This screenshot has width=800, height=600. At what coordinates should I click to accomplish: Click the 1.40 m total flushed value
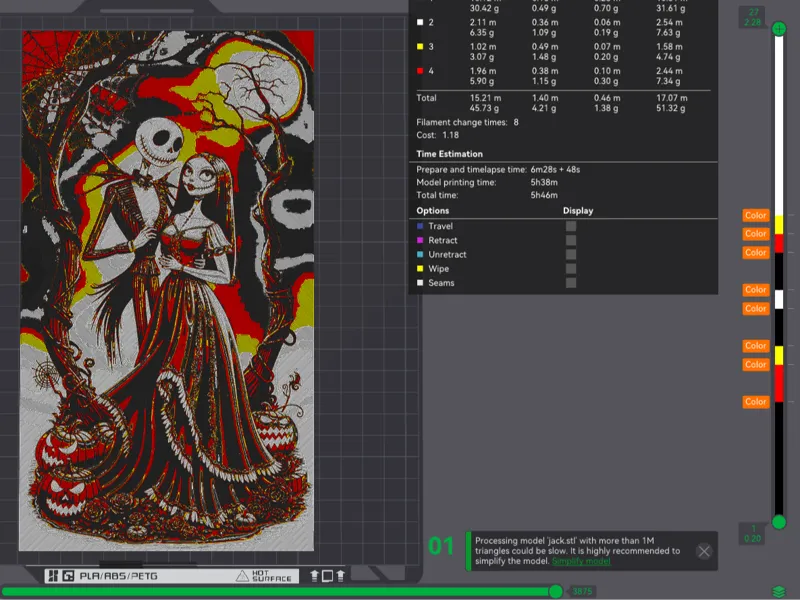[x=545, y=98]
